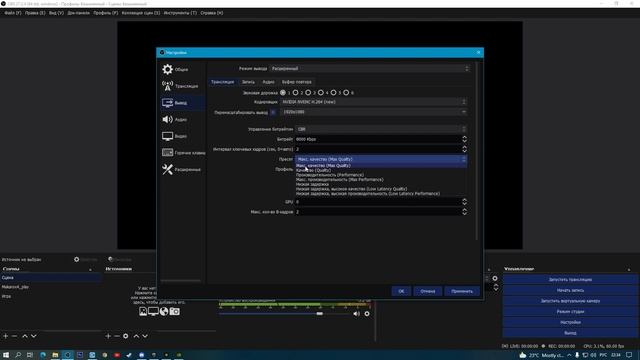Add a source with the Sources plus icon
Screen dimensions: 640x360
[x=108, y=336]
